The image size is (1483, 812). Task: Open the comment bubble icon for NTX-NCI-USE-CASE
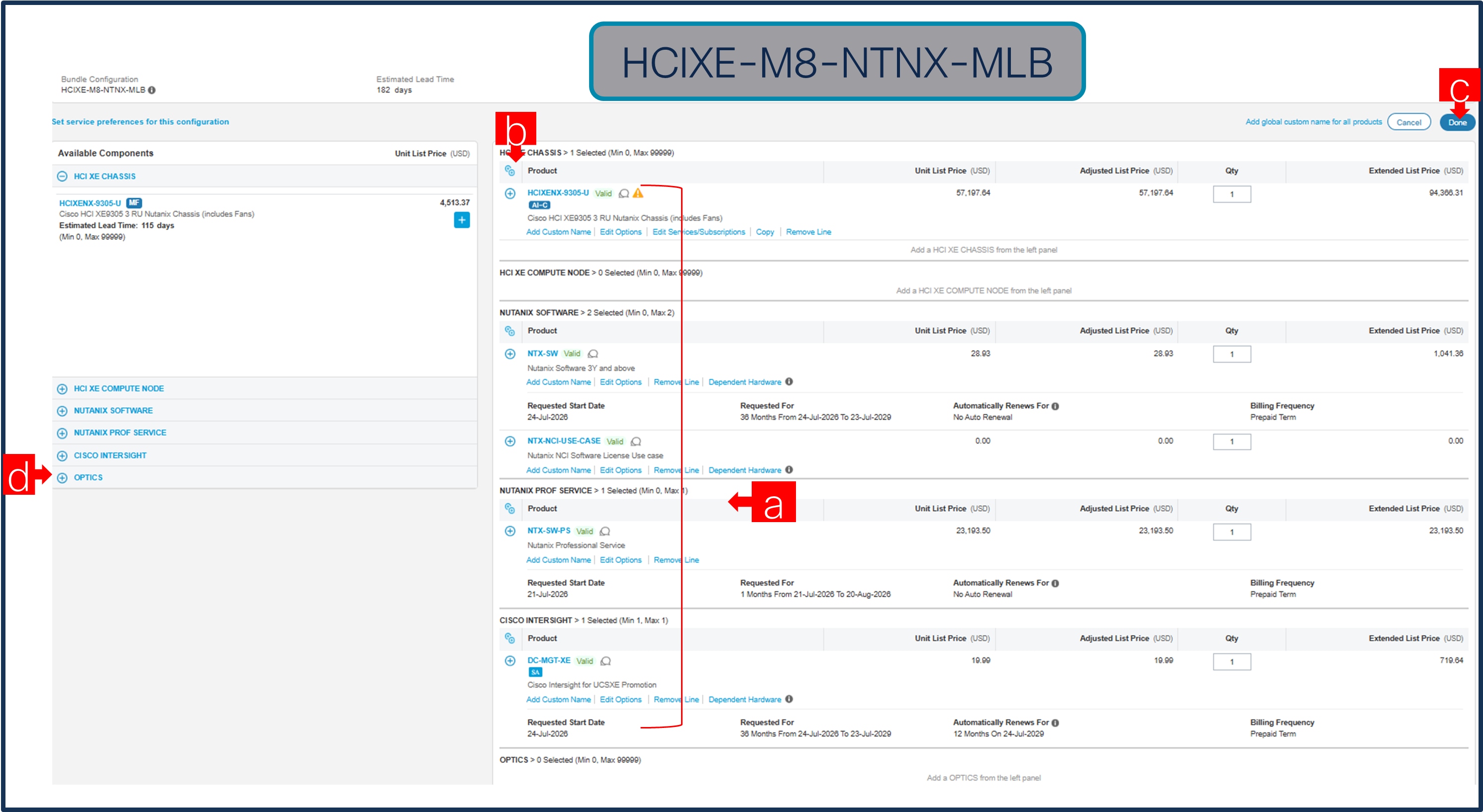636,442
